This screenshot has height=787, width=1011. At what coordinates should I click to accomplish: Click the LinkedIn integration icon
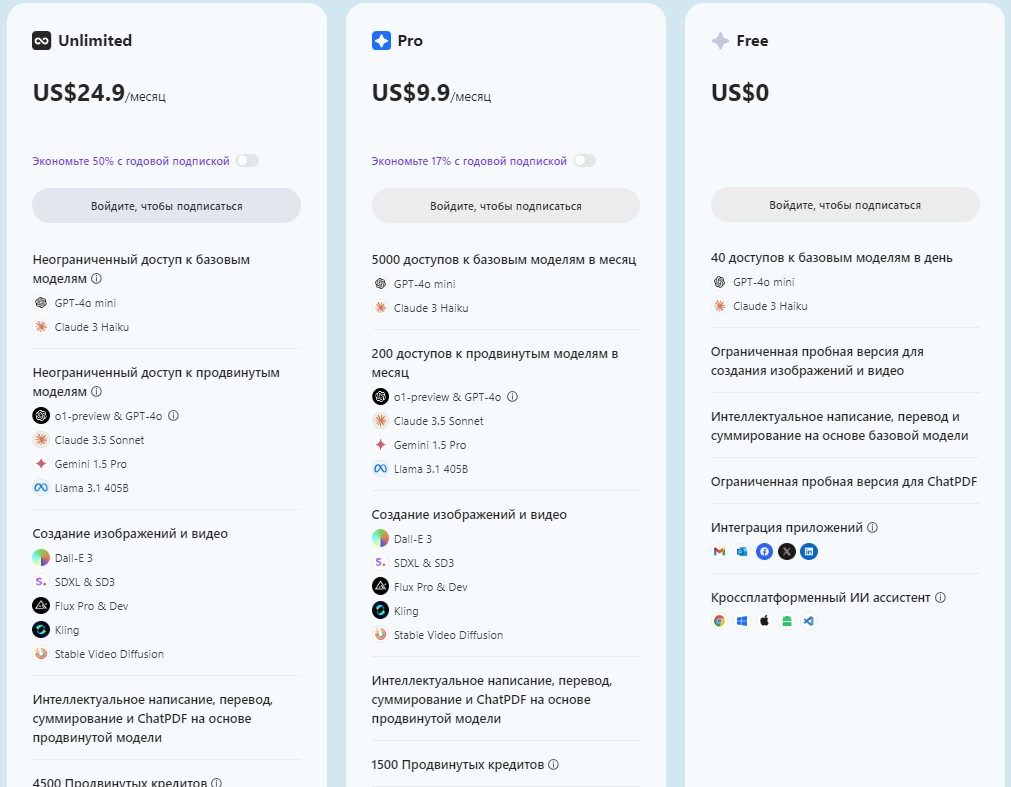(809, 551)
